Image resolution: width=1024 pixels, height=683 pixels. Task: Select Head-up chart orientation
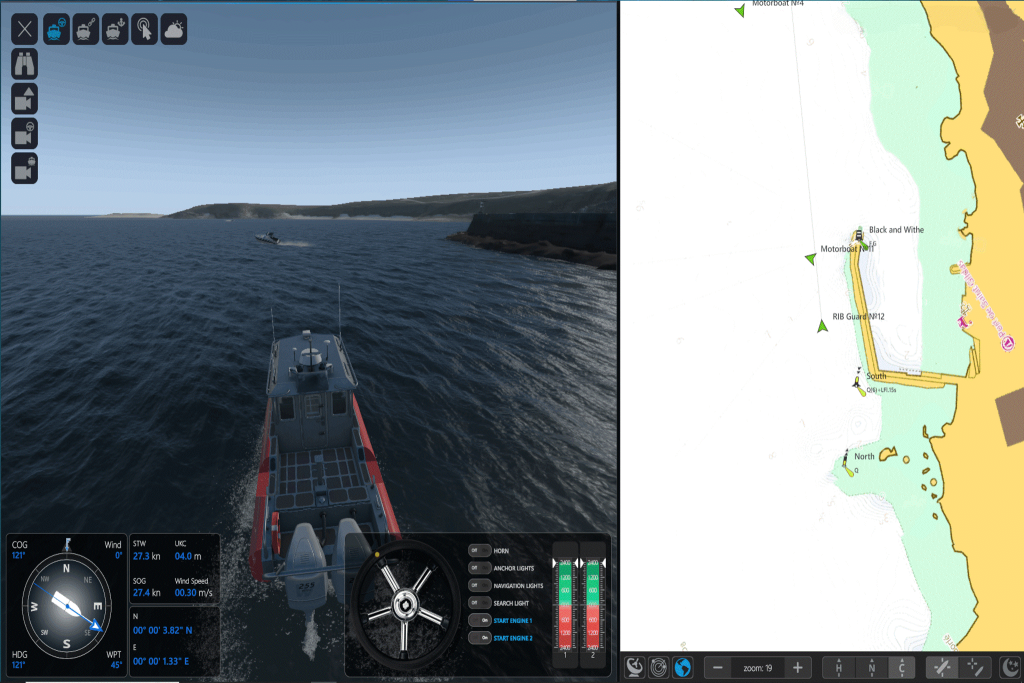pyautogui.click(x=839, y=667)
